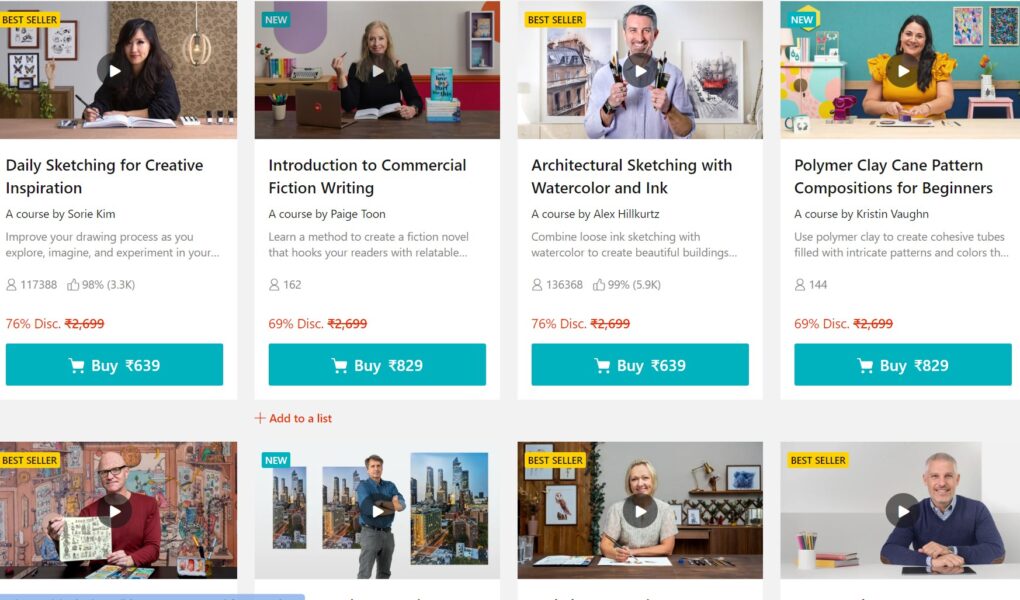Viewport: 1020px width, 600px height.
Task: Click thumbs-up rating icon showing 98% (3.3K)
Action: click(x=73, y=284)
